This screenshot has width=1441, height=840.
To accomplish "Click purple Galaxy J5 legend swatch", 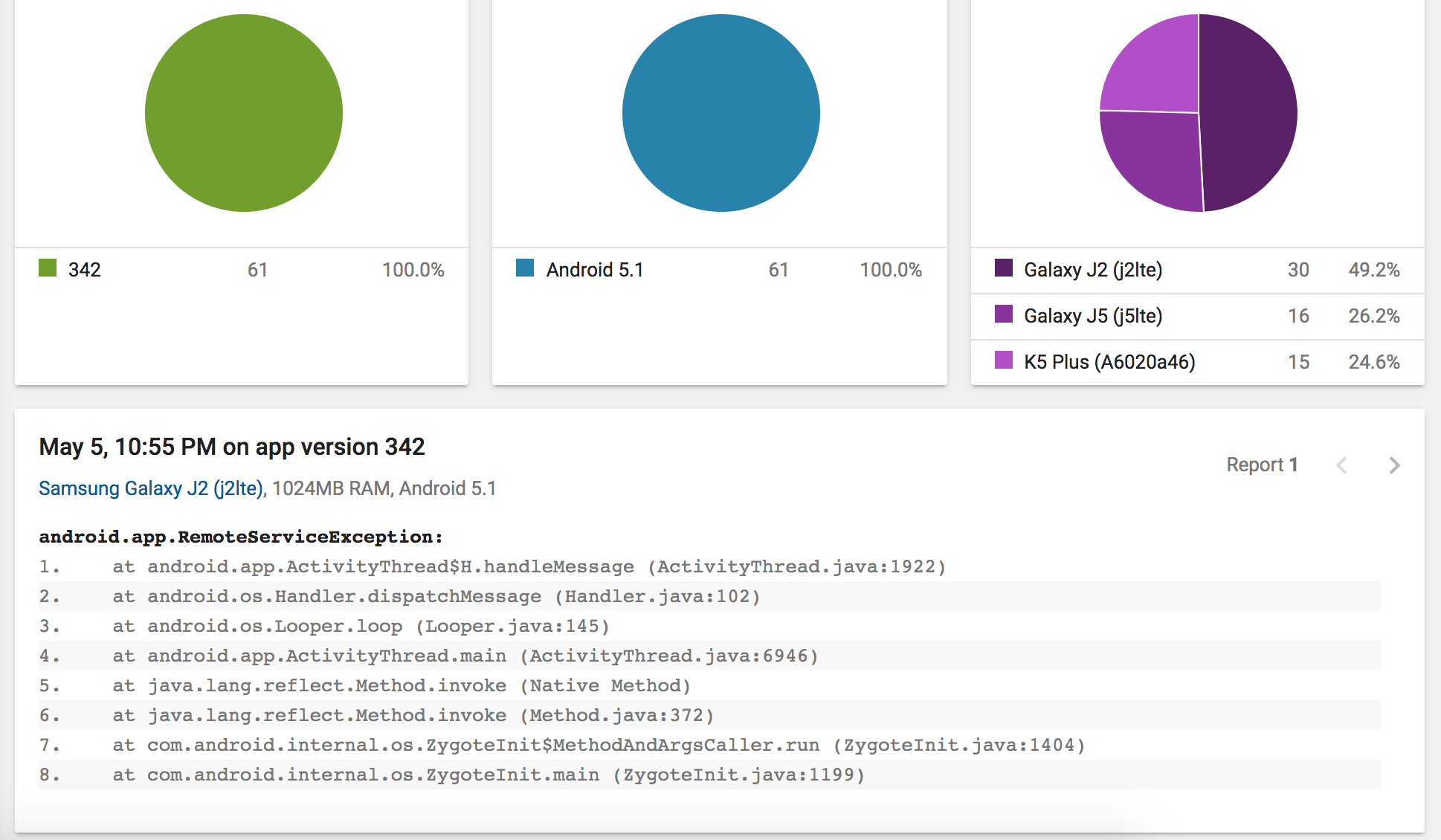I will (1004, 314).
